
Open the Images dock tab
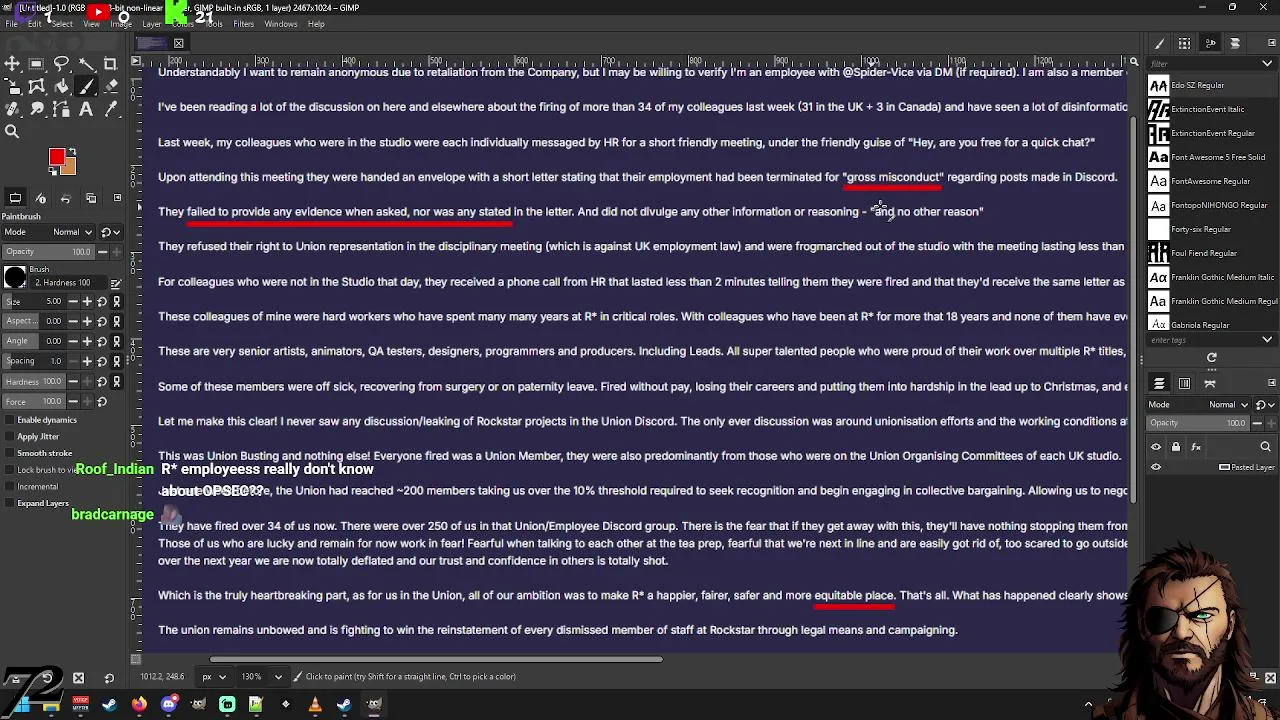[91, 198]
